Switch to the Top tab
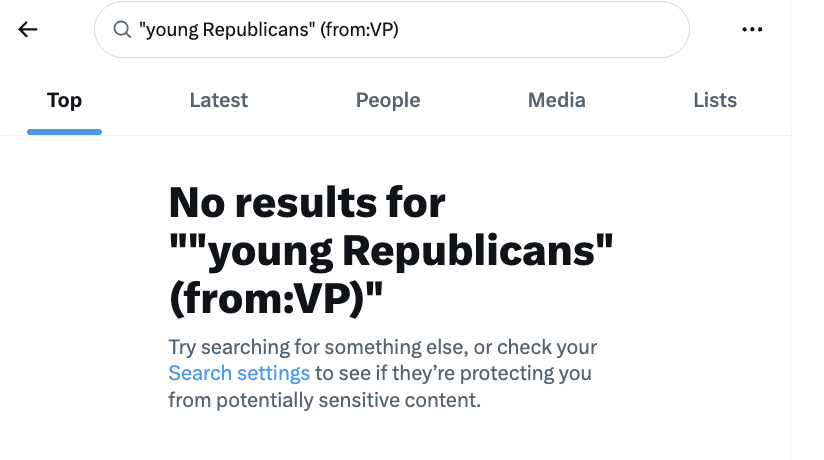This screenshot has height=460, width=824. point(64,100)
